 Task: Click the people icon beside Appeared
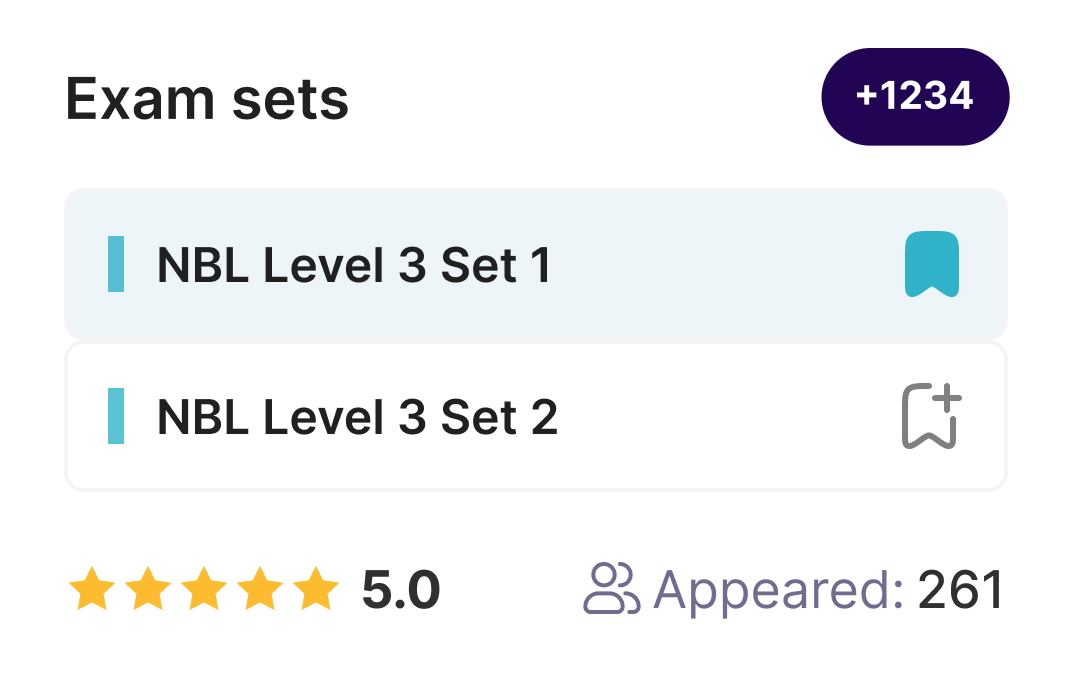point(610,589)
